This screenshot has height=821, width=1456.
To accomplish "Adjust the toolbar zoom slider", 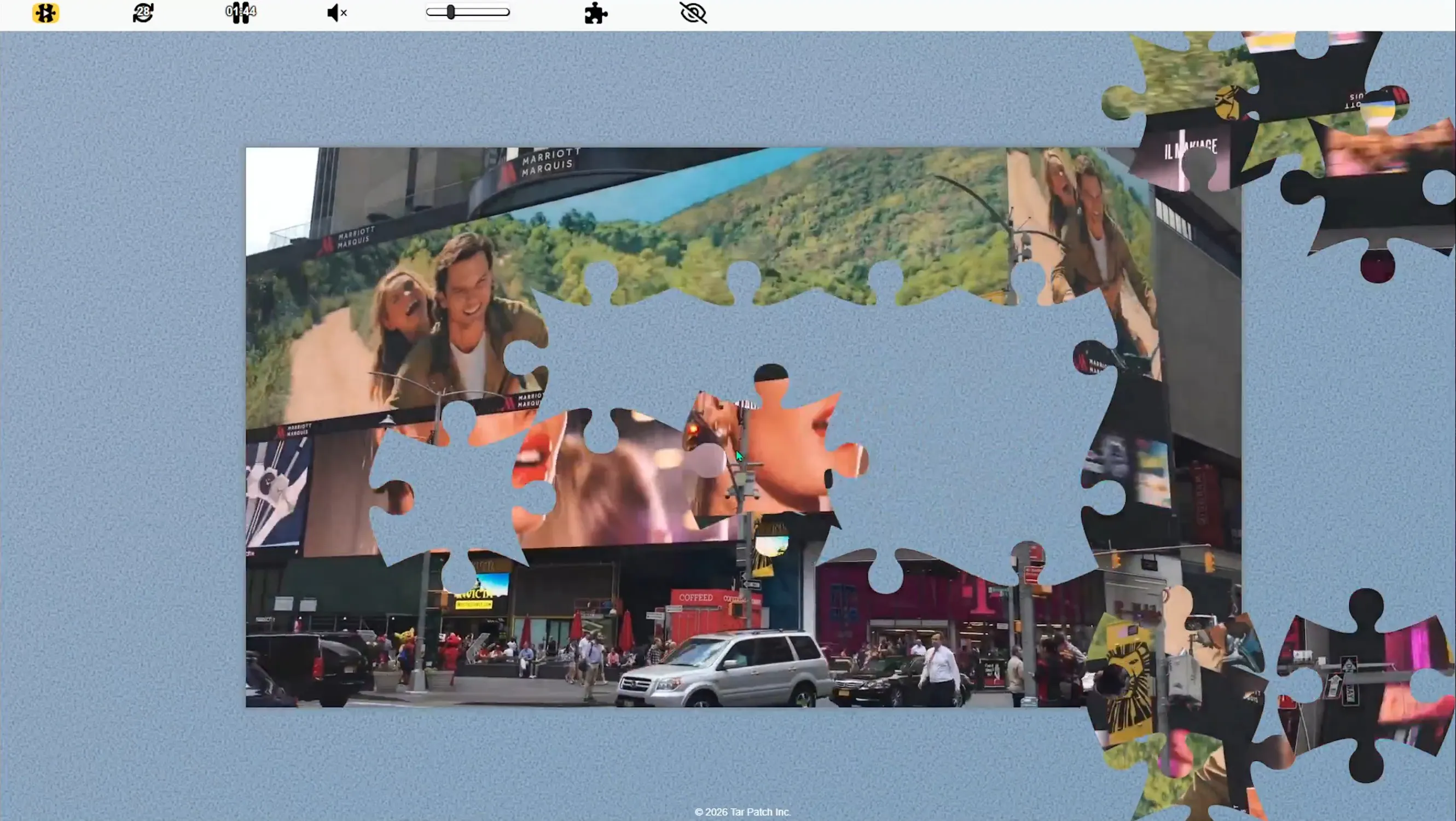I will tap(468, 12).
